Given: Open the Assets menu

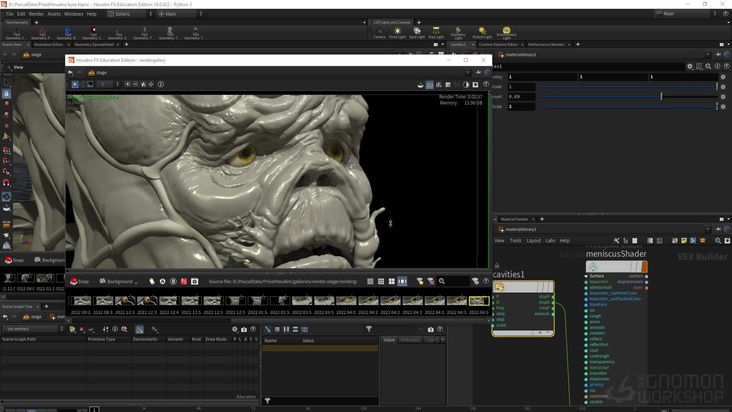Looking at the screenshot, I should point(54,14).
